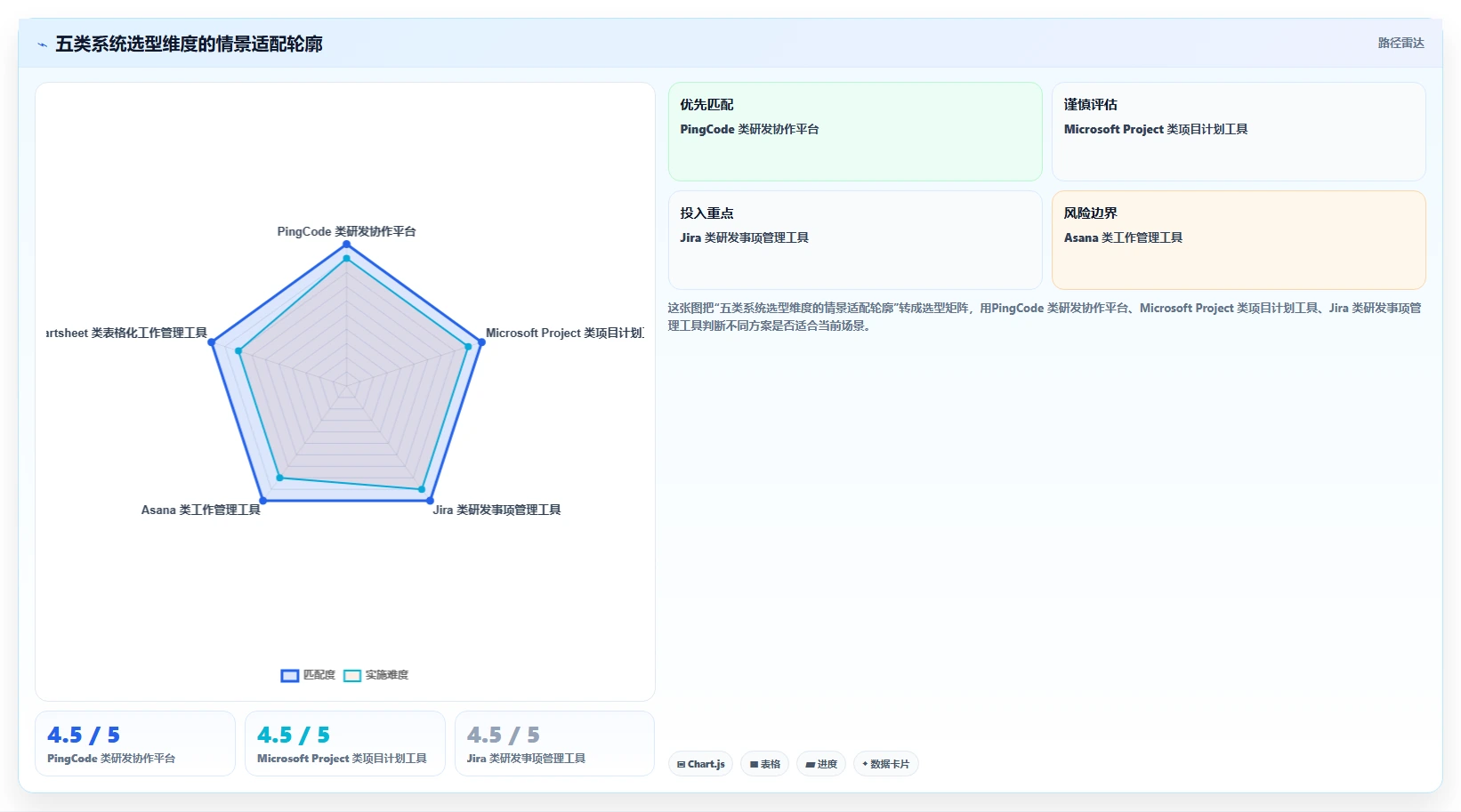
Task: Click the Jira 类研发事项管理工具 radar axis label
Action: pos(496,510)
